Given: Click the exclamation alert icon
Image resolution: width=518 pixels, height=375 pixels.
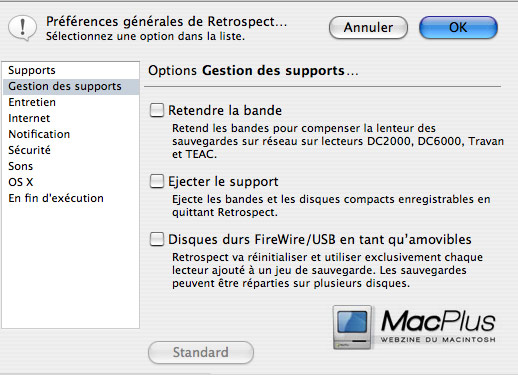Looking at the screenshot, I should coord(22,28).
